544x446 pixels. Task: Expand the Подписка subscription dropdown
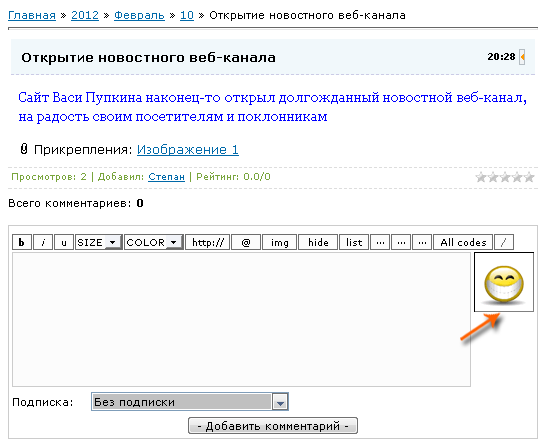click(190, 402)
